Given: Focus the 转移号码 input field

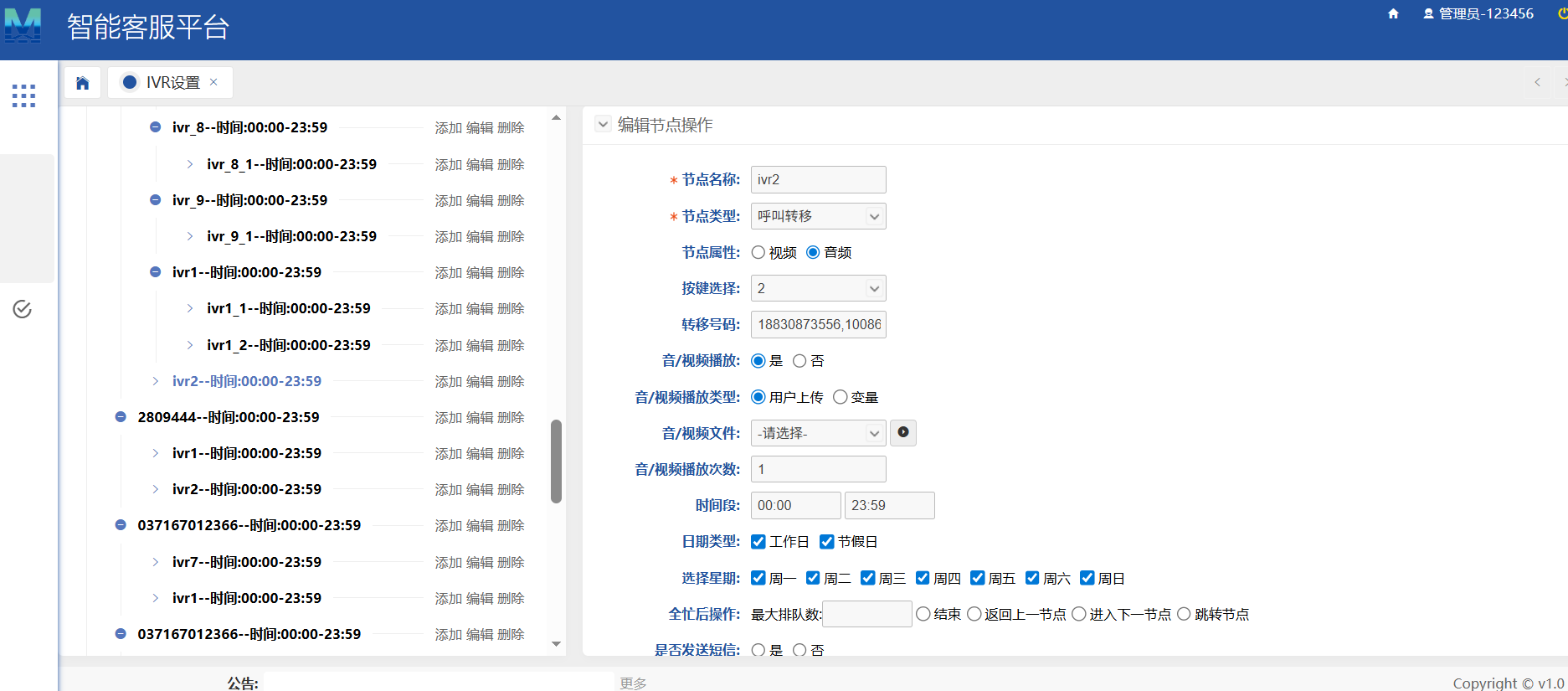Looking at the screenshot, I should (818, 324).
